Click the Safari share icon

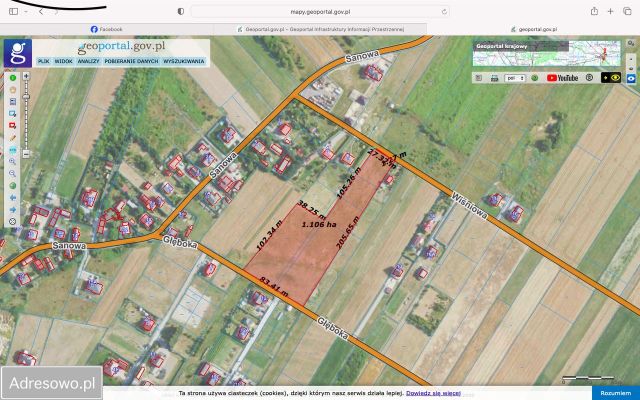(x=595, y=11)
